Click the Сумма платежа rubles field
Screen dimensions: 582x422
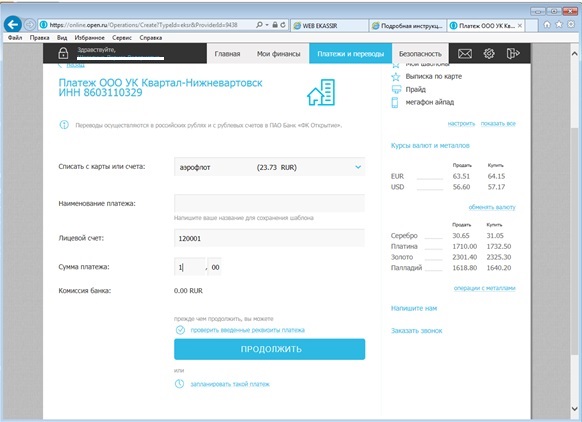[x=189, y=266]
